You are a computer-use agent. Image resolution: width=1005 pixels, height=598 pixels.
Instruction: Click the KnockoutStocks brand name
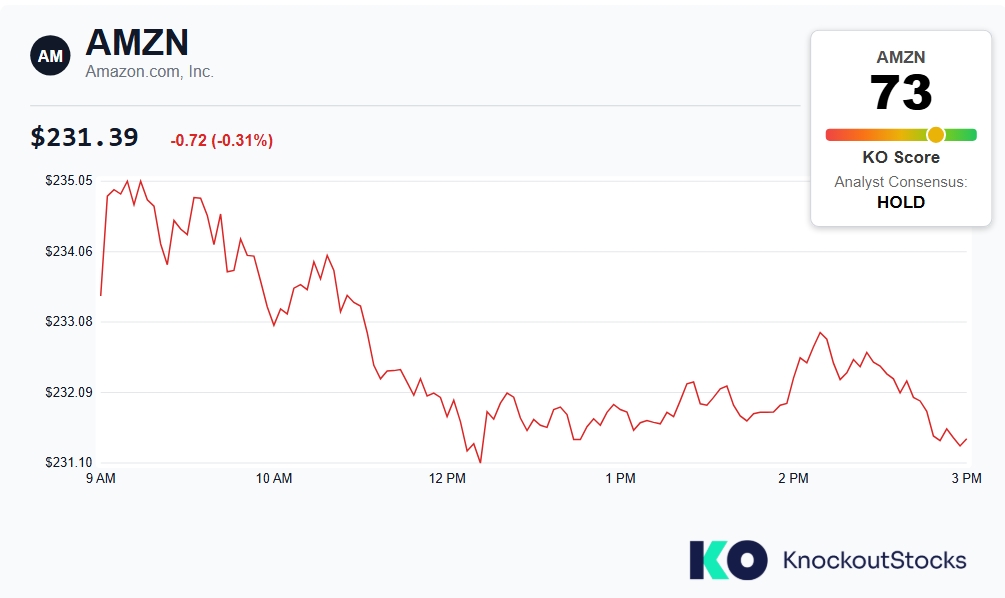874,560
